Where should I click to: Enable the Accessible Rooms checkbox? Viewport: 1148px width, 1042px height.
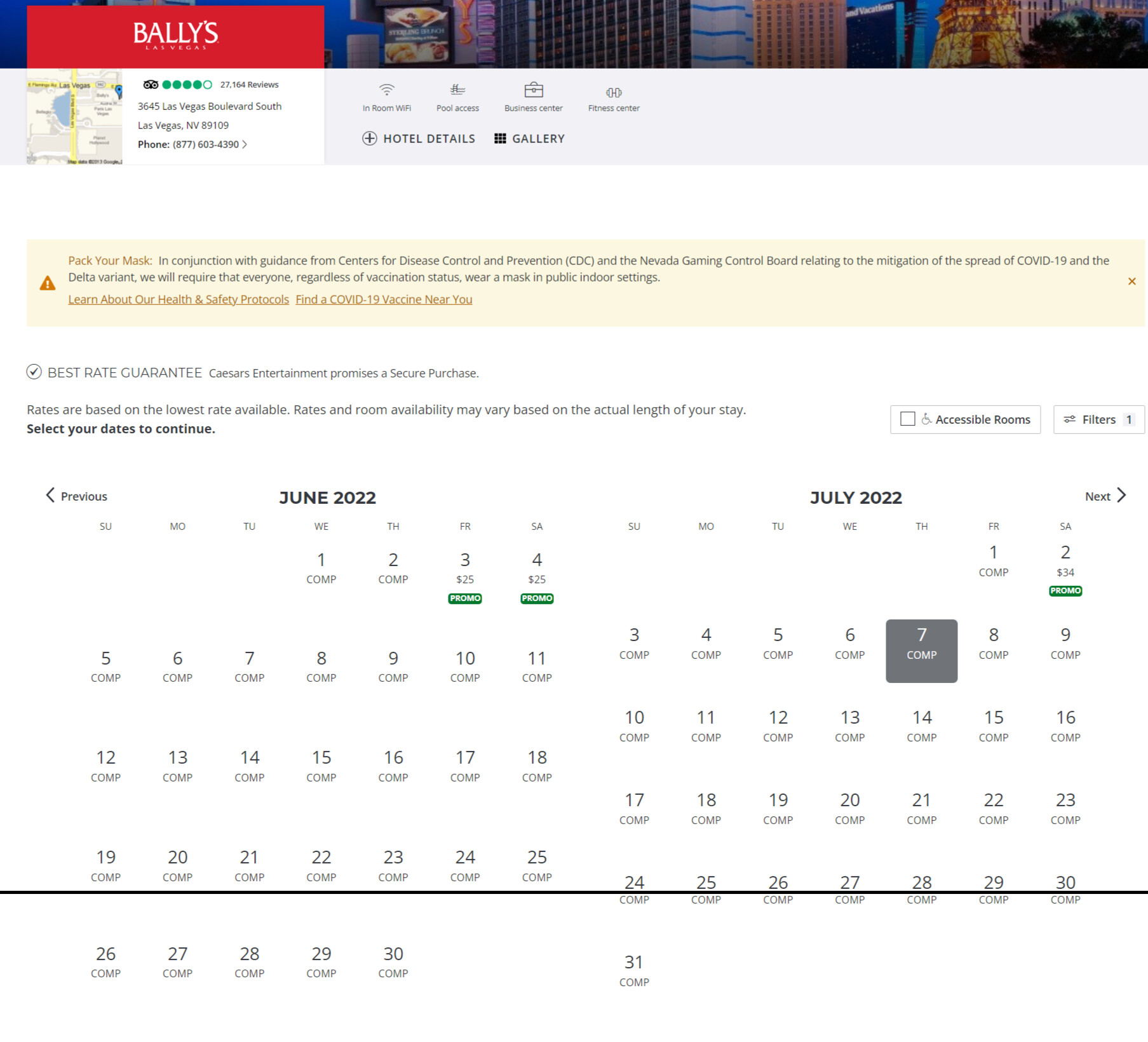[x=908, y=419]
